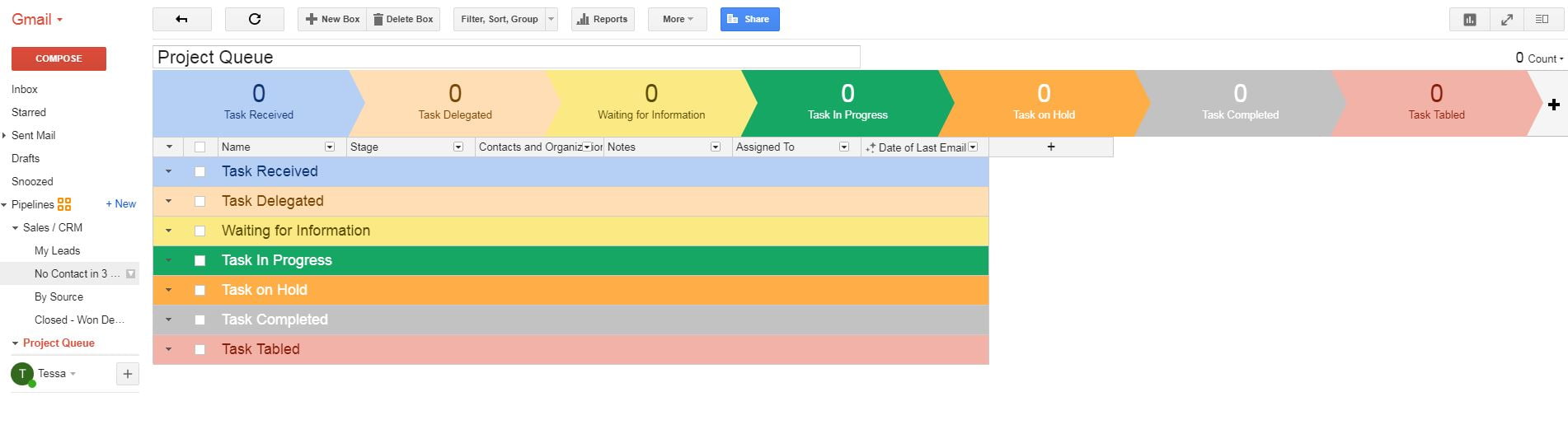Viewport: 1568px width, 448px height.
Task: Collapse the Waiting for Information group
Action: point(169,231)
